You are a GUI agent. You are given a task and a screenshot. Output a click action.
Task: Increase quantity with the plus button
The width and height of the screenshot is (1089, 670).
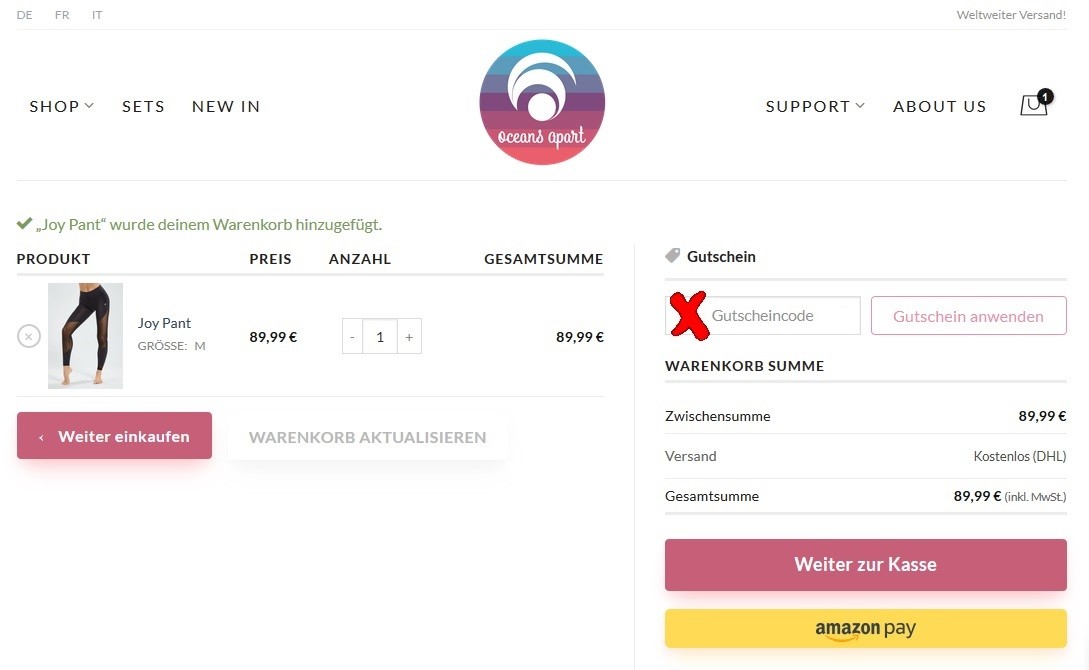(x=409, y=337)
